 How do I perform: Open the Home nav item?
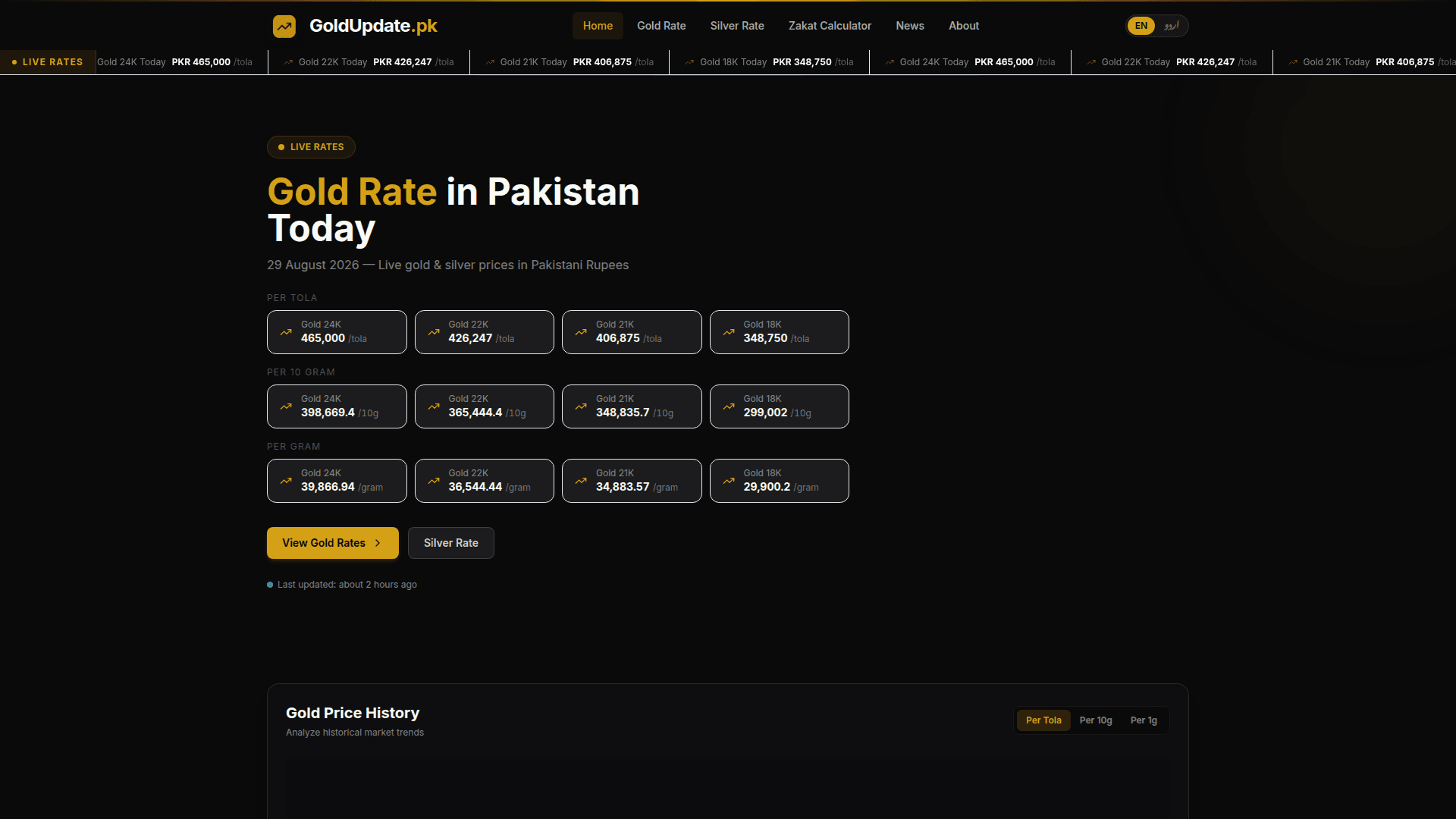pos(598,26)
